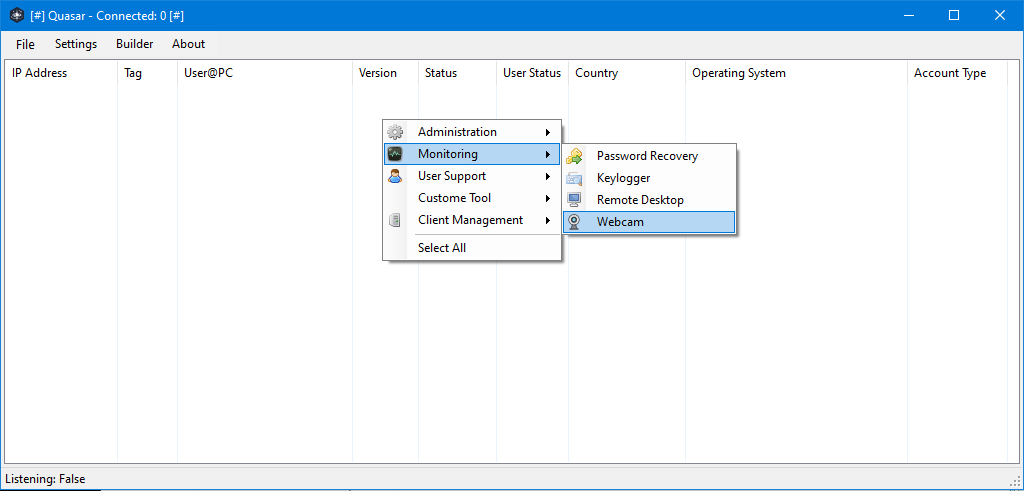
Task: Click the 'Listening: False' status bar text
Action: [x=45, y=479]
